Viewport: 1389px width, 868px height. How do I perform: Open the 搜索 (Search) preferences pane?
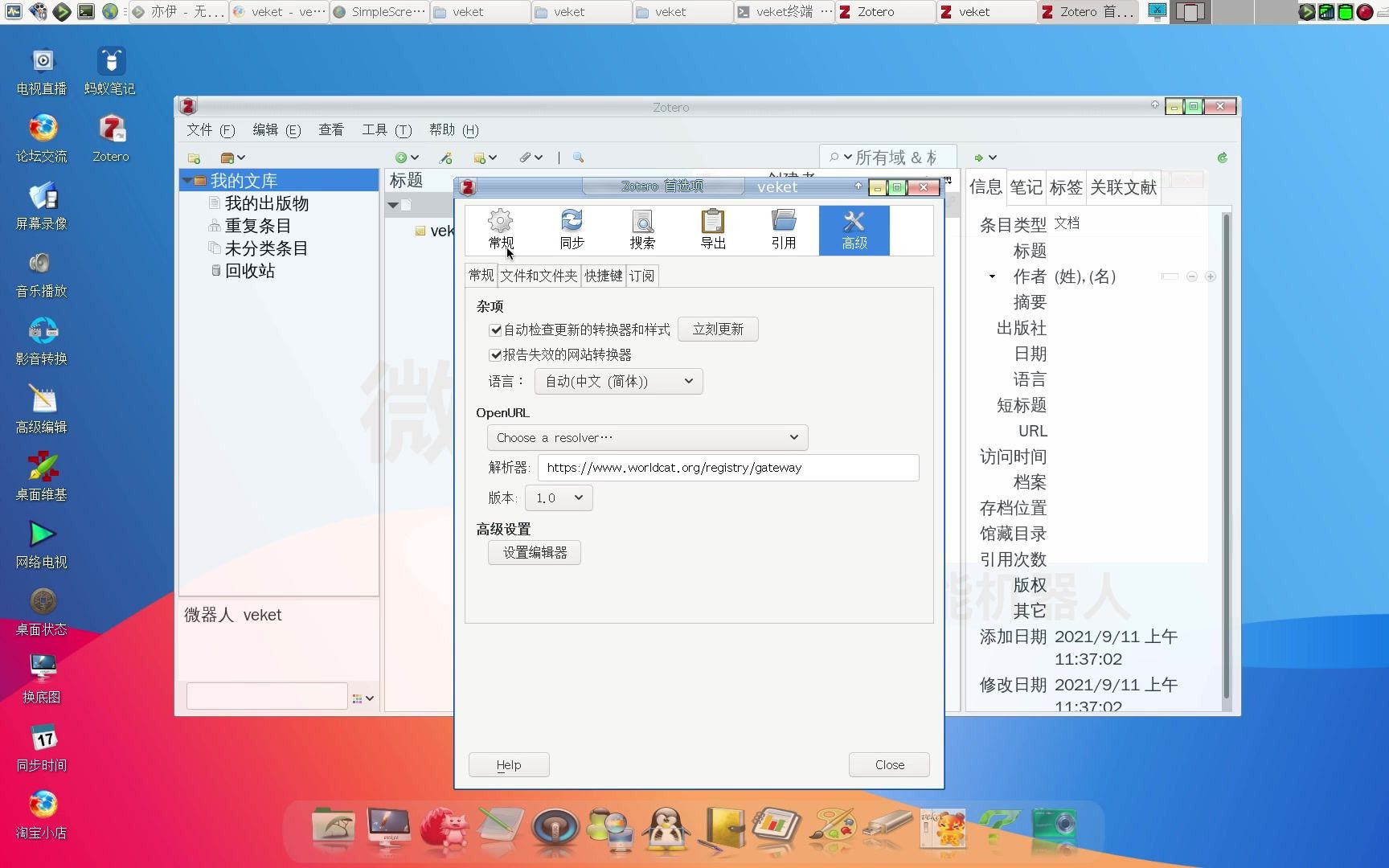642,230
